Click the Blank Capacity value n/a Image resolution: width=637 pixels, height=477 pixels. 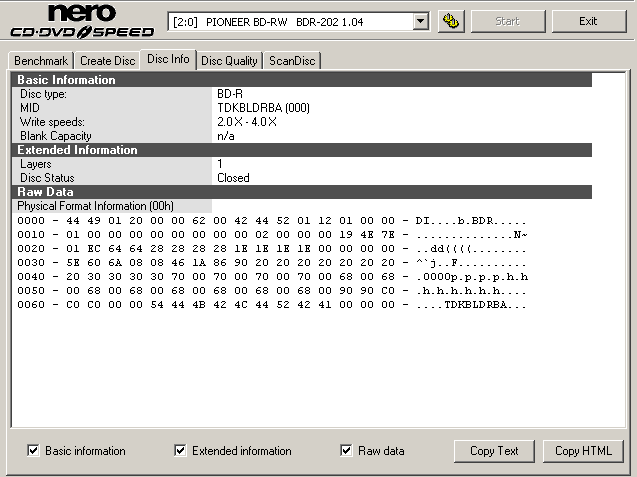click(226, 136)
